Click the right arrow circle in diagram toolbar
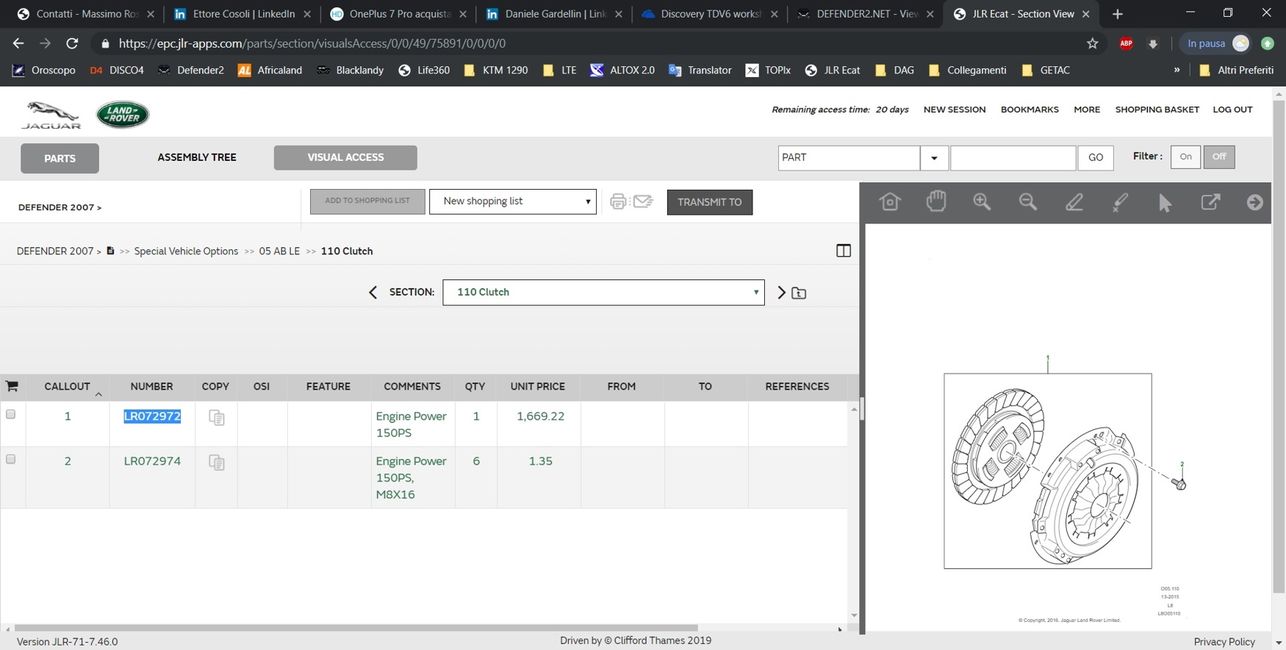1286x650 pixels. tap(1255, 202)
